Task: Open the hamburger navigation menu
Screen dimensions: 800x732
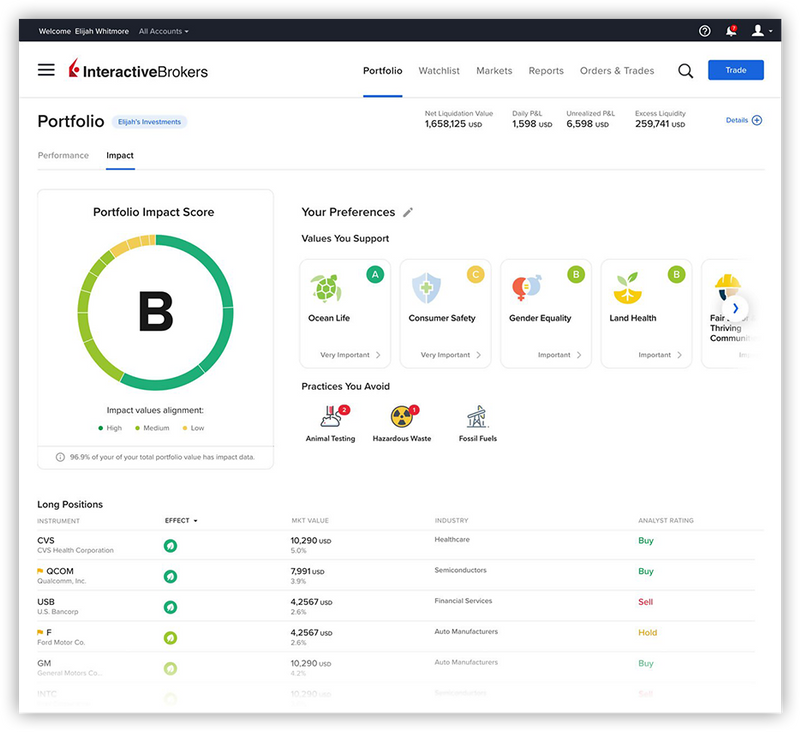Action: click(x=46, y=70)
